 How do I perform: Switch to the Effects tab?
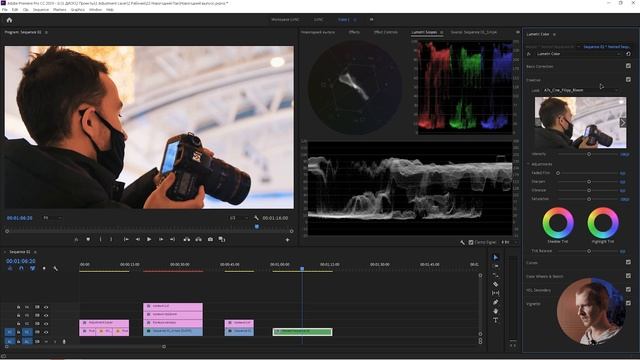pyautogui.click(x=354, y=32)
